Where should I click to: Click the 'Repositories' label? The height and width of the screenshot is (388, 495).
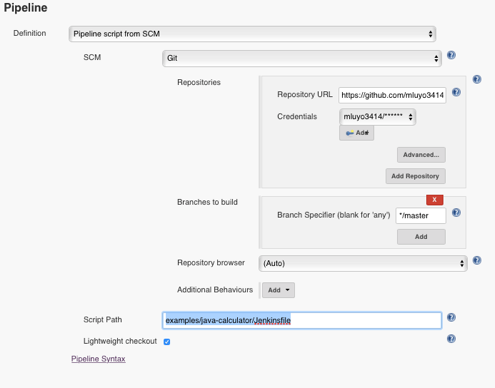coord(199,82)
